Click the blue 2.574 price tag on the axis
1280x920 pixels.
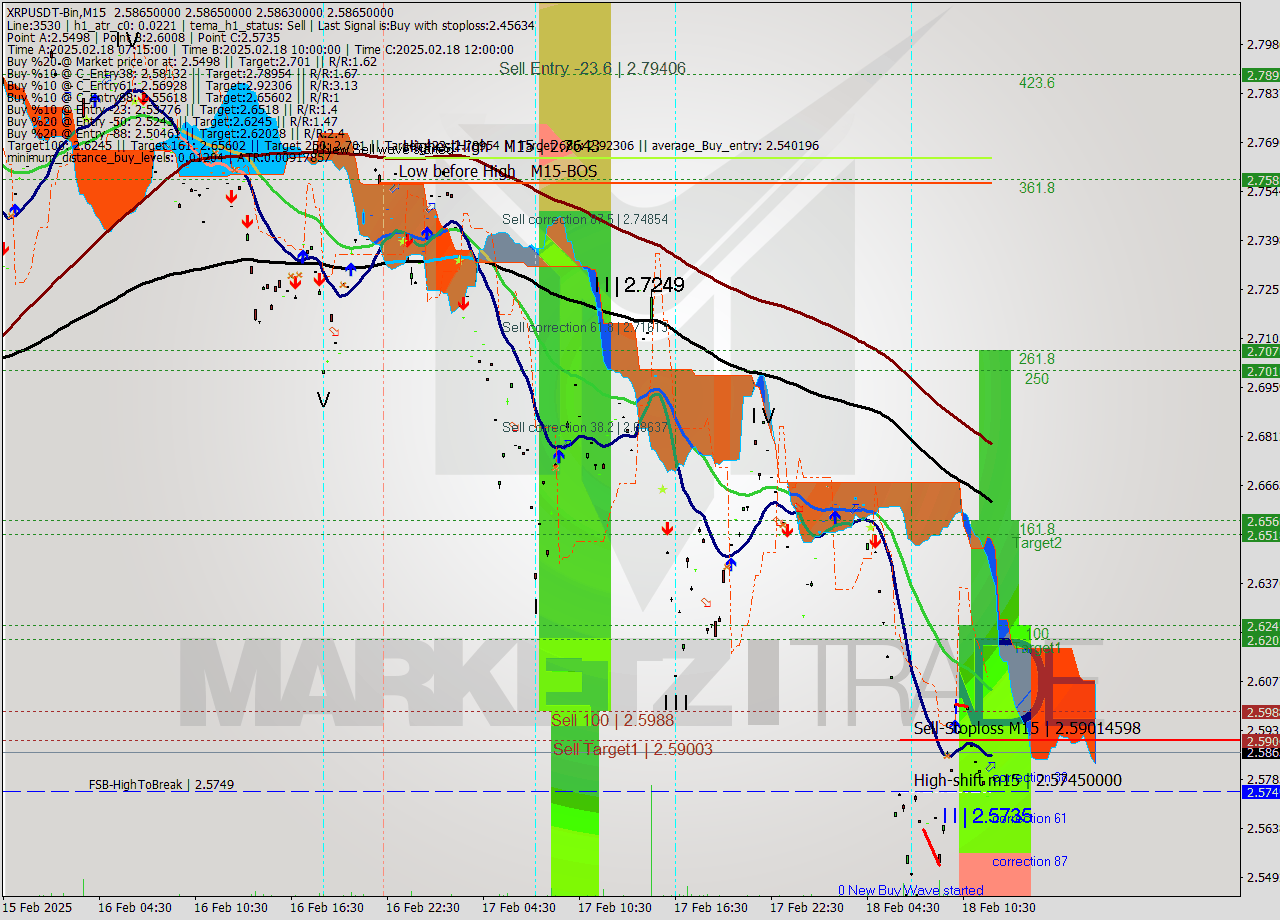pos(1260,792)
